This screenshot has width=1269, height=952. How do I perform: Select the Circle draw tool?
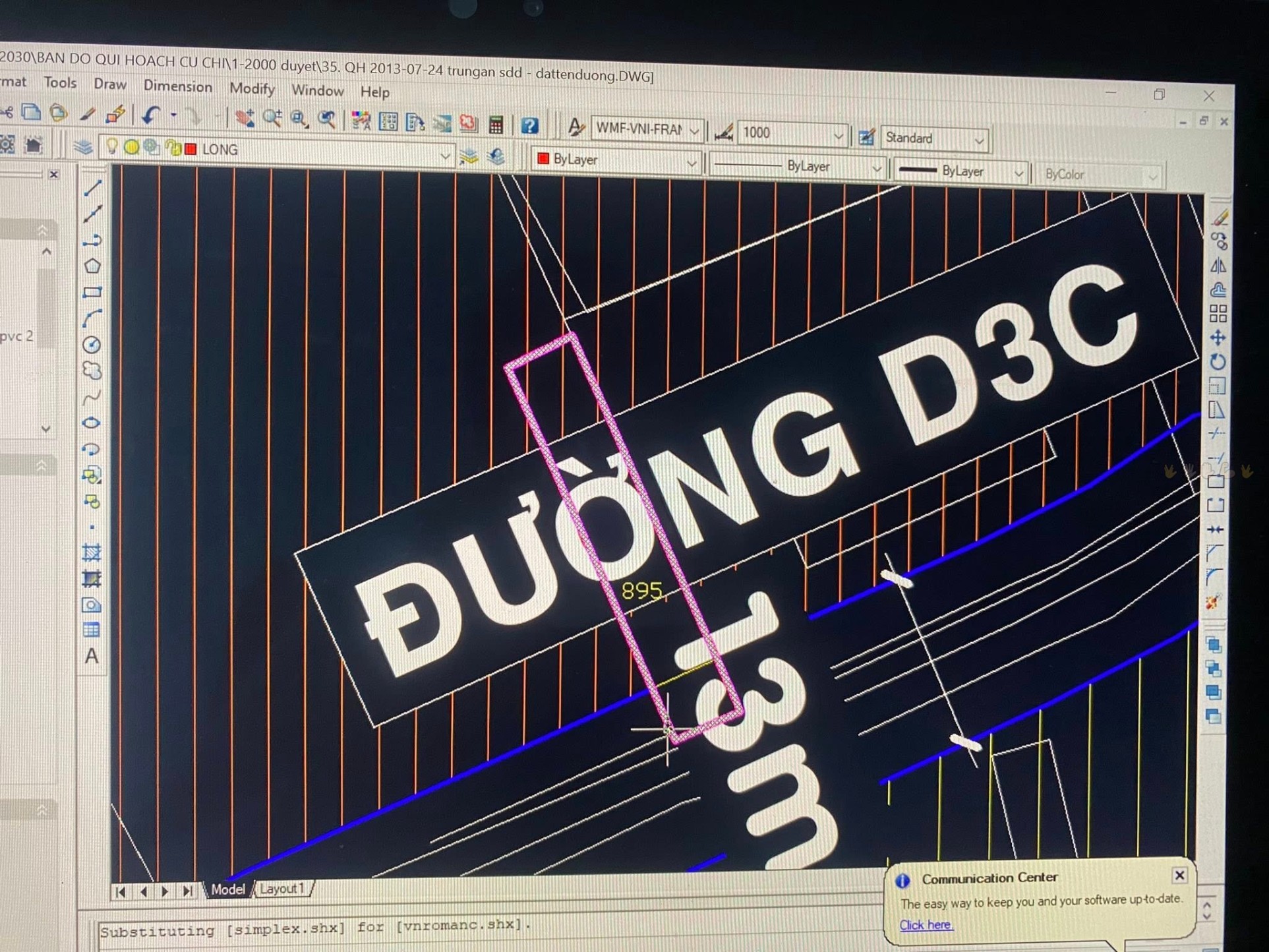pos(92,345)
